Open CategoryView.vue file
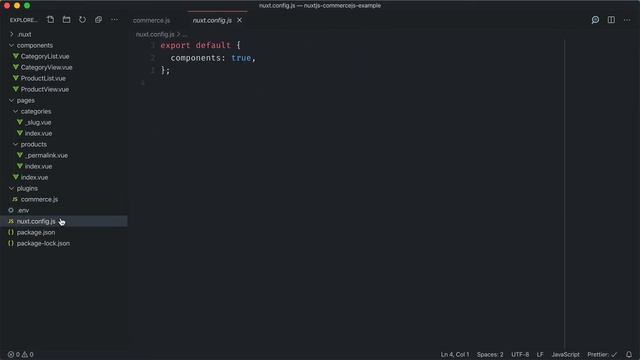This screenshot has height=360, width=640. coord(64,67)
